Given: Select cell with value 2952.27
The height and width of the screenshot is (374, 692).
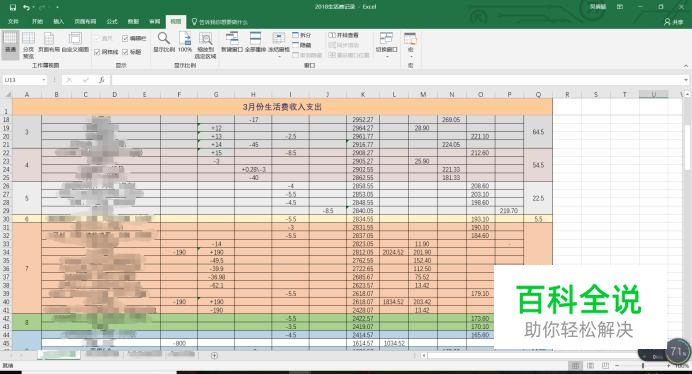Looking at the screenshot, I should pos(363,120).
